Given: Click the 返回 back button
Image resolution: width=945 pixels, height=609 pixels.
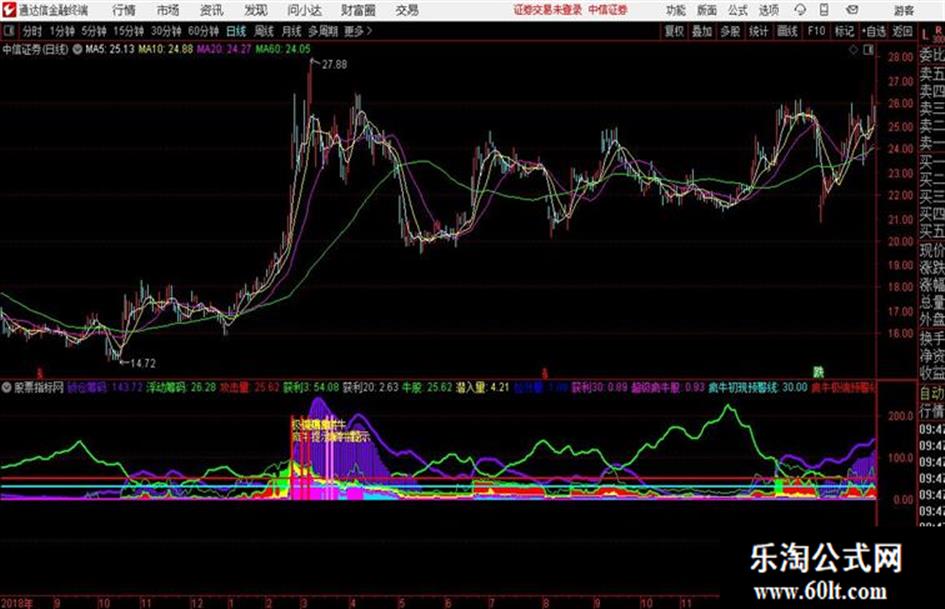Looking at the screenshot, I should click(x=902, y=31).
